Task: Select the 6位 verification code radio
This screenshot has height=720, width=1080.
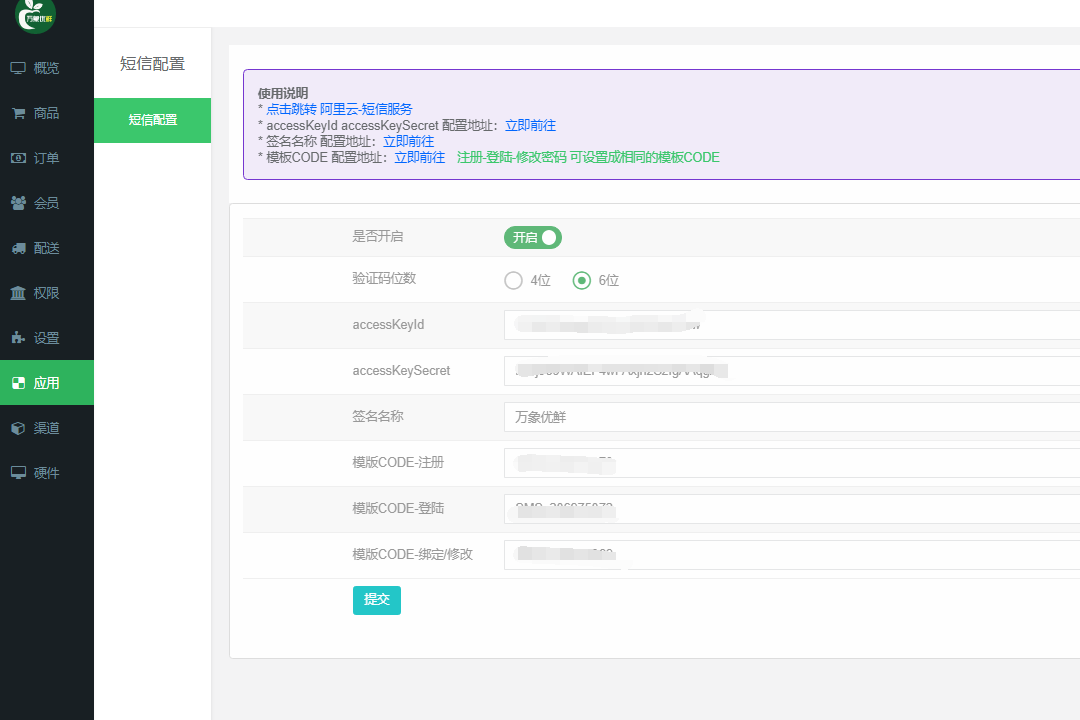Action: point(581,280)
